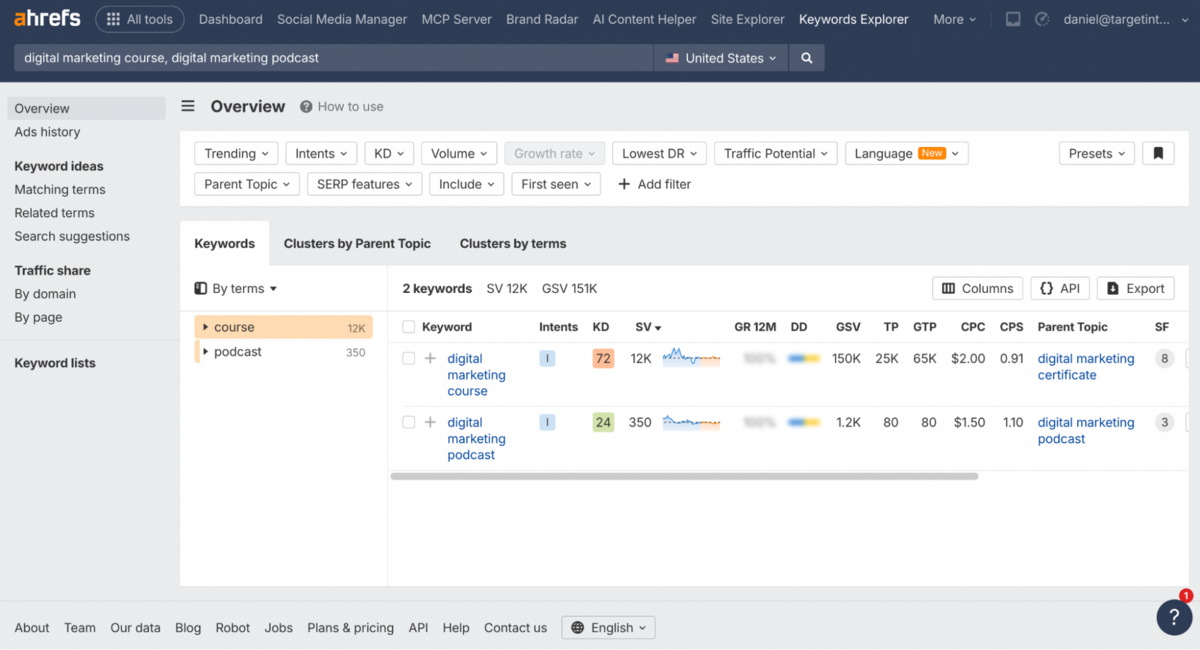The image size is (1200, 650).
Task: Expand the course term group
Action: point(205,327)
